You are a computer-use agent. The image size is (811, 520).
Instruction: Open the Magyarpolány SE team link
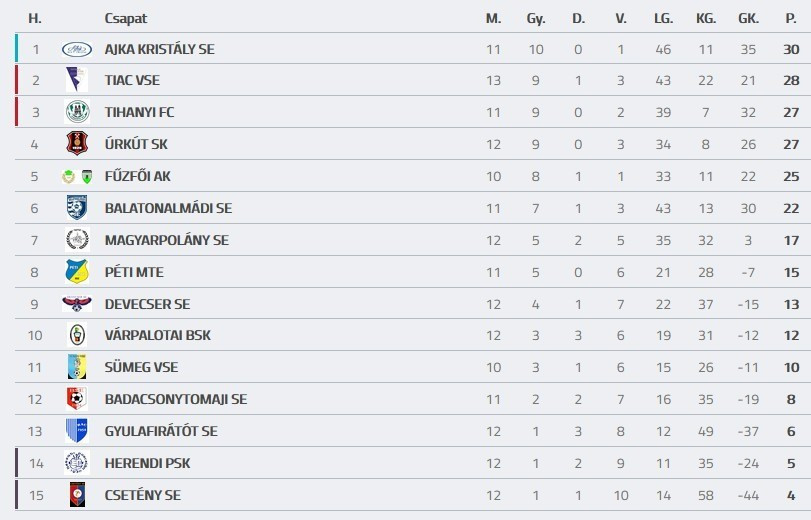tap(166, 240)
